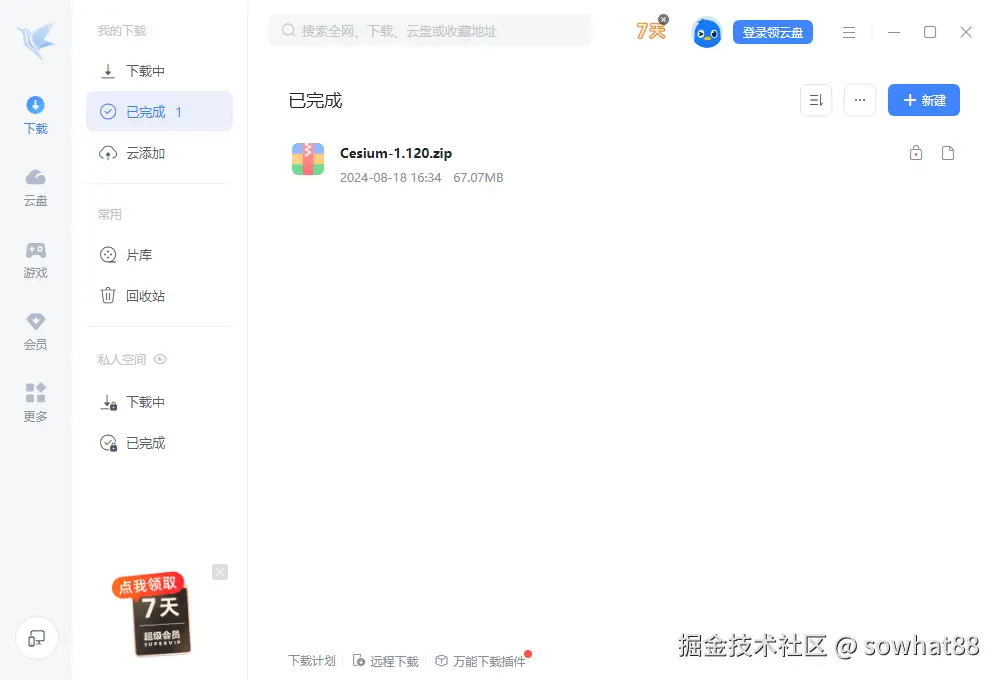The height and width of the screenshot is (680, 1000).
Task: Click the Xunlei hummingbird logo
Action: coord(36,40)
